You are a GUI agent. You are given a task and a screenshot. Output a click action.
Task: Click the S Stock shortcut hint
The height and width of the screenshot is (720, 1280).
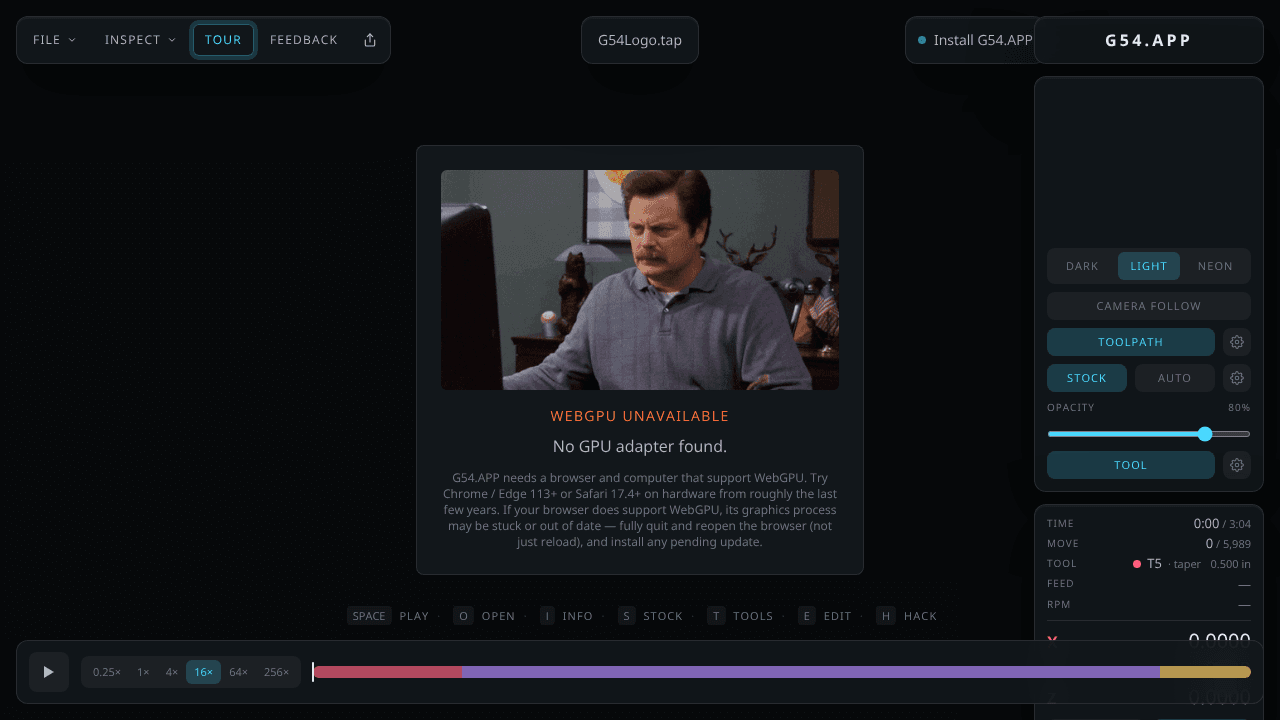[x=650, y=616]
